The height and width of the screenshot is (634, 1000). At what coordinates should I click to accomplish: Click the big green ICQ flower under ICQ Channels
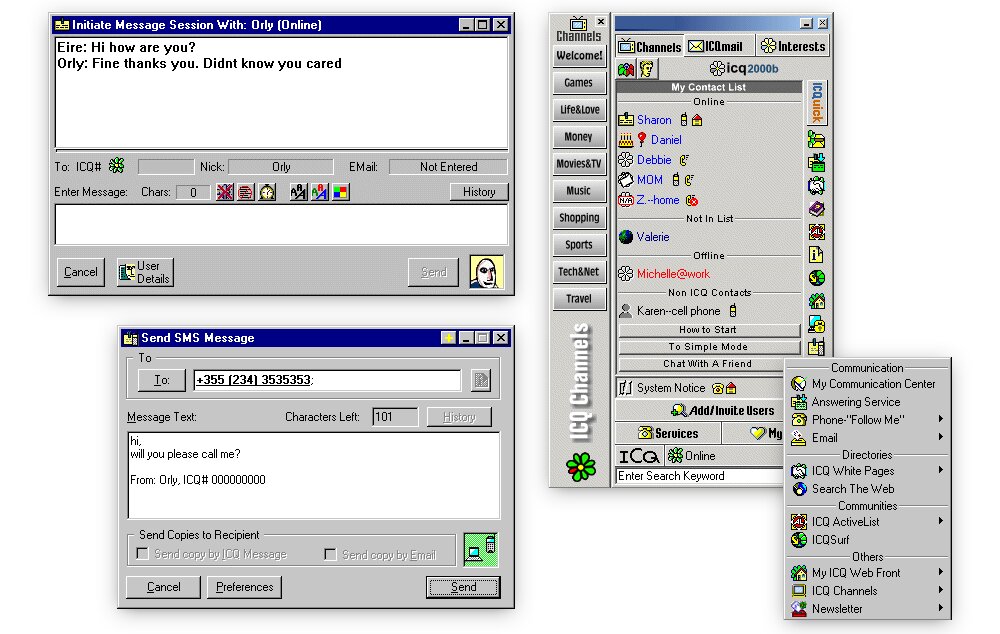pyautogui.click(x=580, y=467)
